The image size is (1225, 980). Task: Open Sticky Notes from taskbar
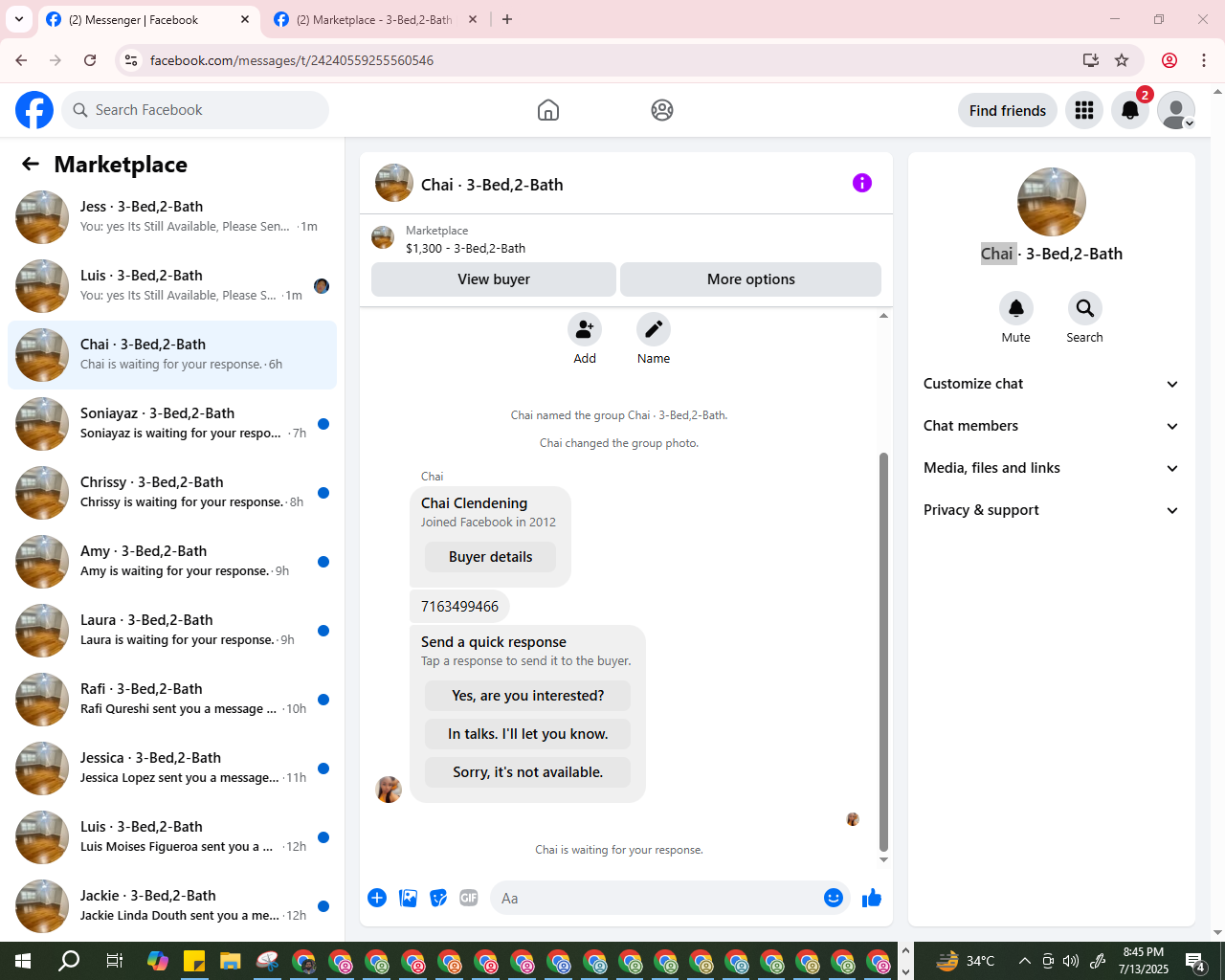click(x=194, y=961)
